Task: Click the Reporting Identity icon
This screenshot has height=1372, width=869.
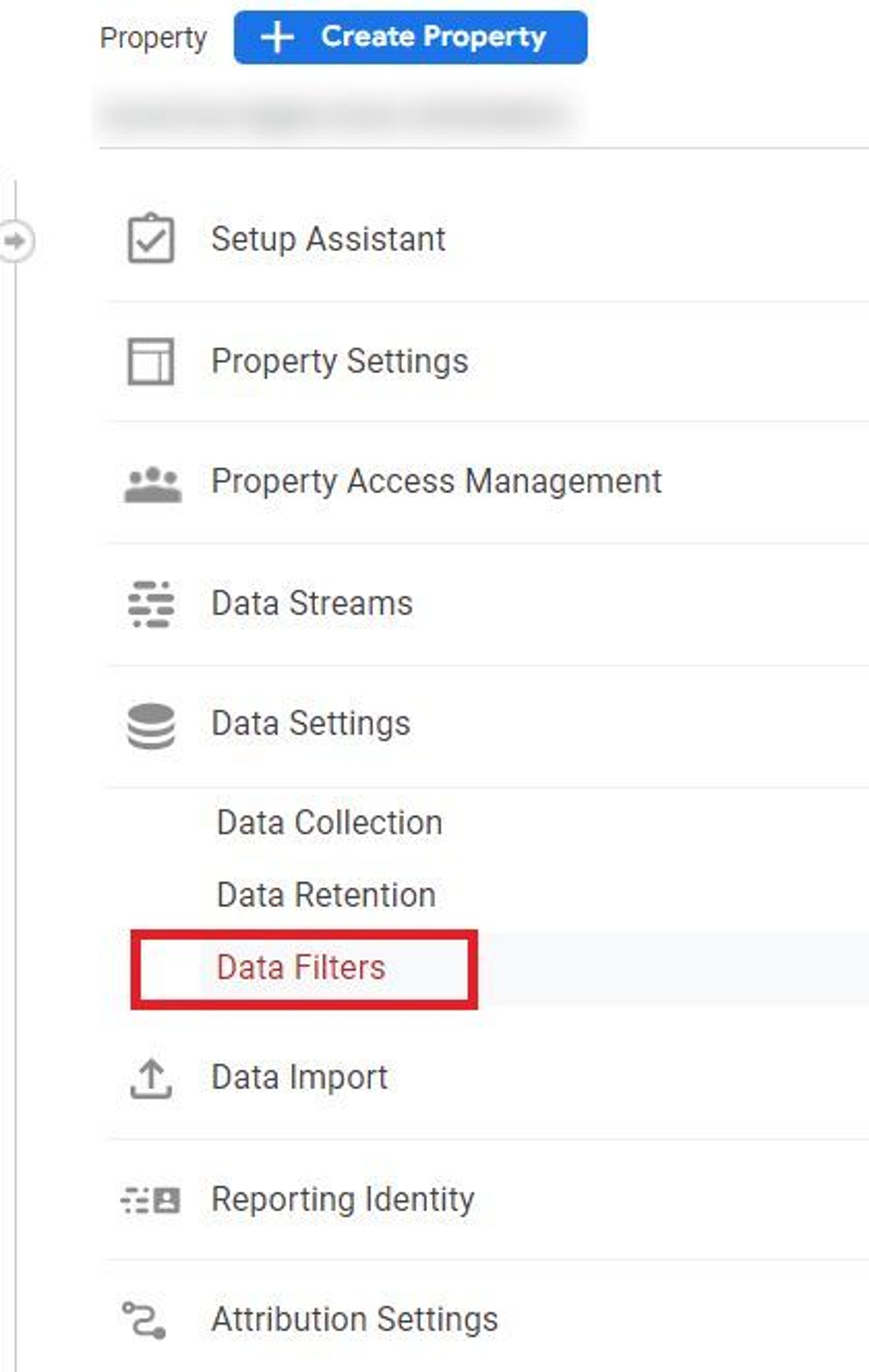Action: point(151,1200)
